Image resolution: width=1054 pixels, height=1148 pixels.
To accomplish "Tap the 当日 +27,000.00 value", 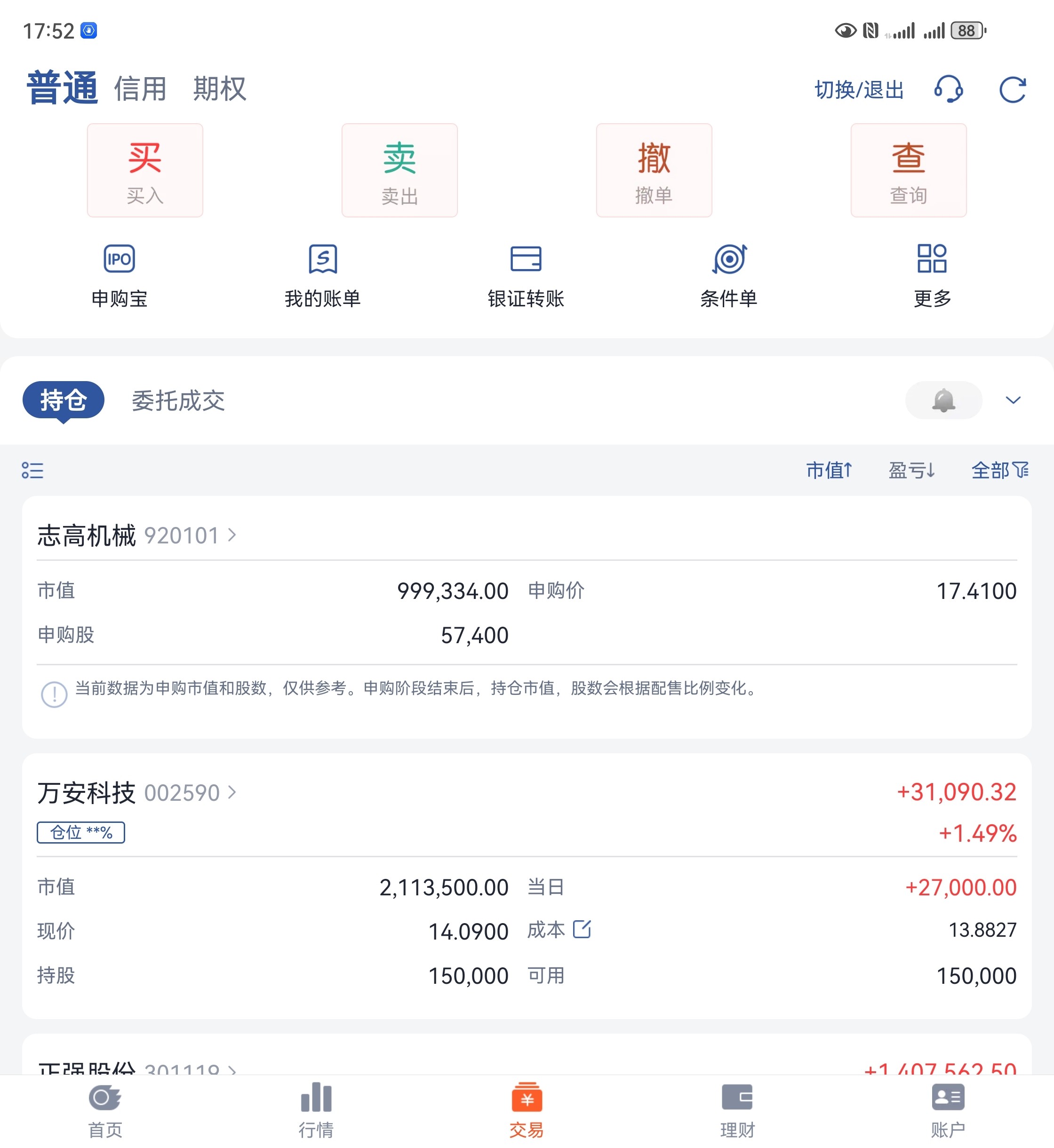I will coord(960,887).
